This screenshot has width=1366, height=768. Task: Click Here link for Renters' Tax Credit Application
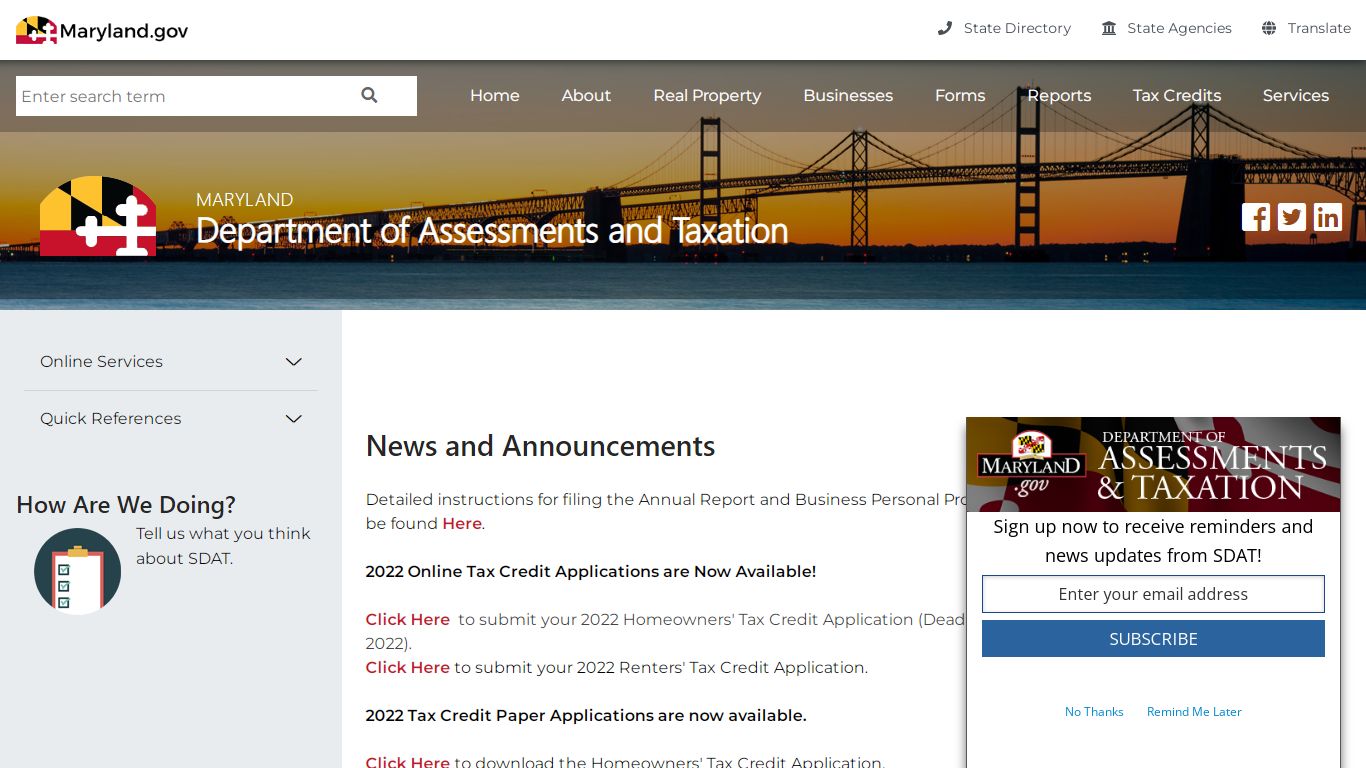tap(408, 668)
